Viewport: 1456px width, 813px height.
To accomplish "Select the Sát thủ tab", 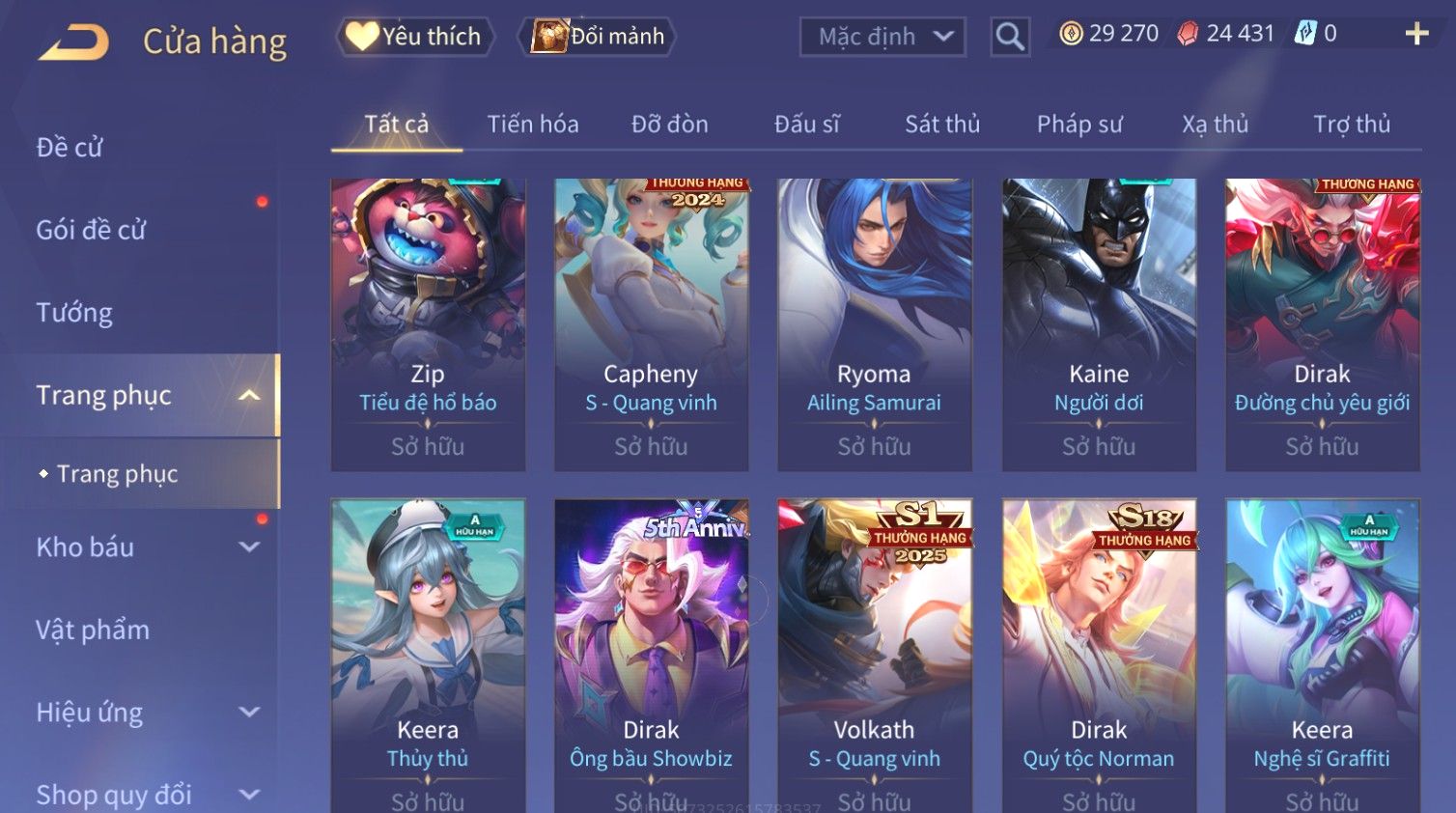I will click(942, 124).
